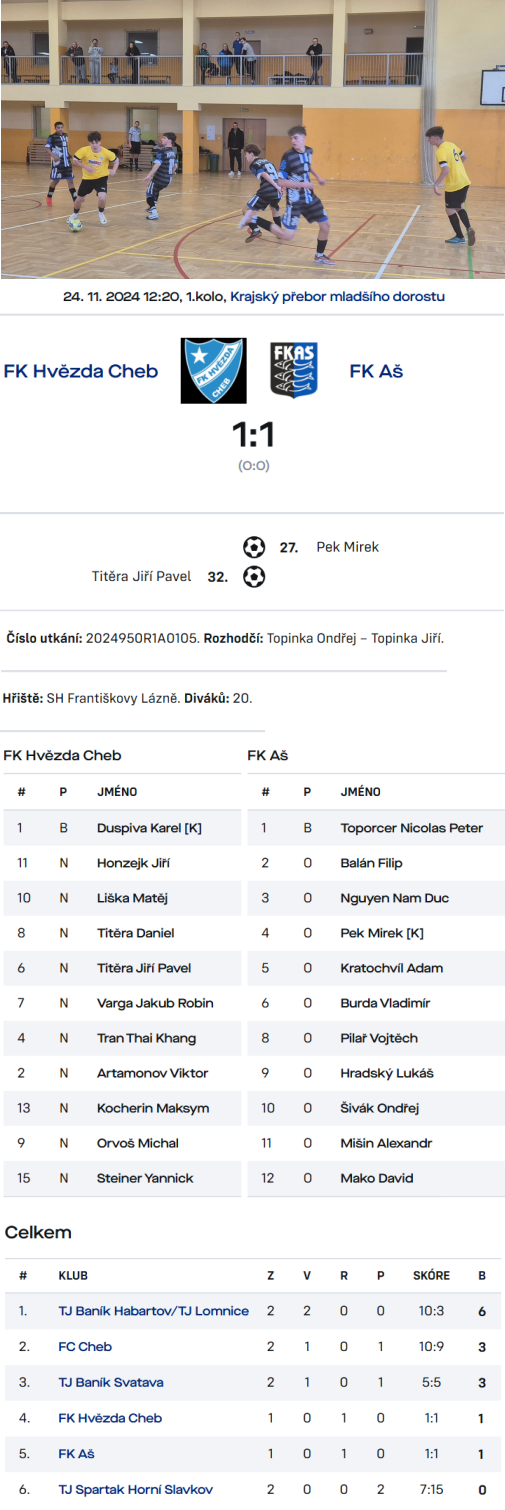Open FK Hvězda Cheb team name heading
Viewport: 505px width, 1510px height.
[x=81, y=371]
